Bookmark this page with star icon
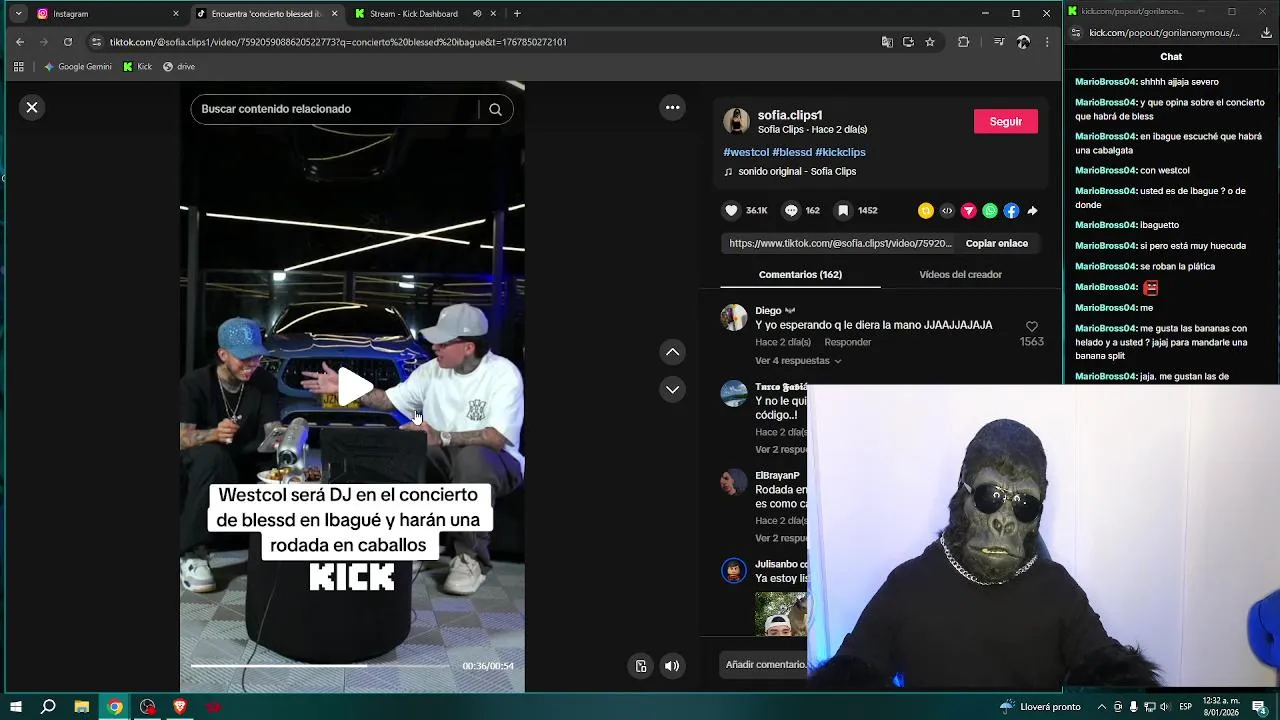Viewport: 1280px width, 720px height. pos(930,42)
